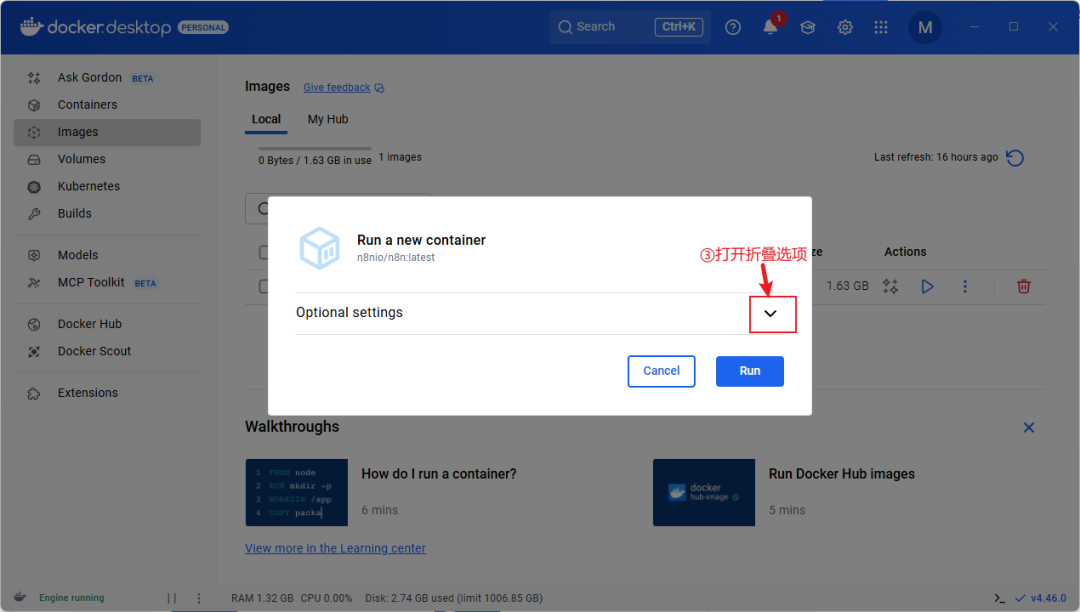Click RAM 1.32 GB in status bar
This screenshot has width=1080, height=612.
[262, 598]
